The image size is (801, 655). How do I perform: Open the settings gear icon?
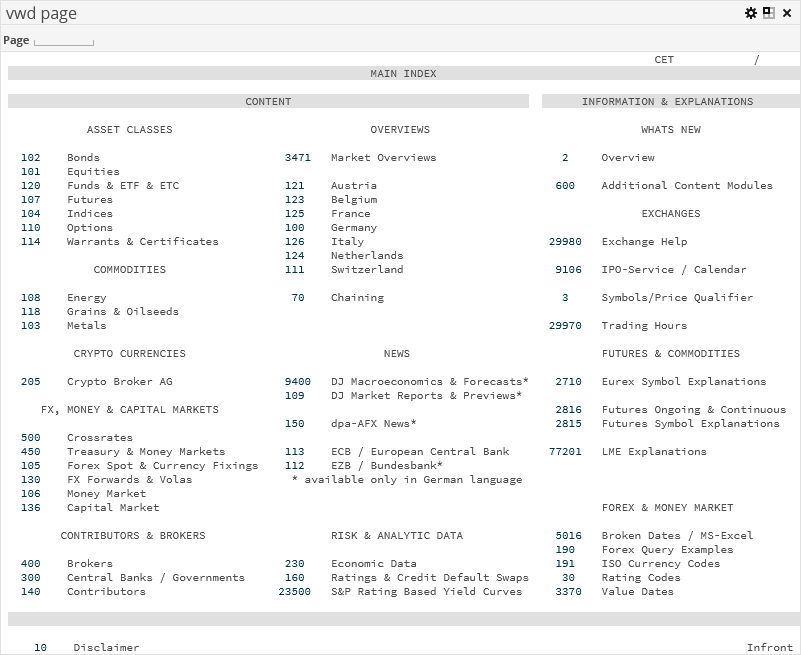751,13
